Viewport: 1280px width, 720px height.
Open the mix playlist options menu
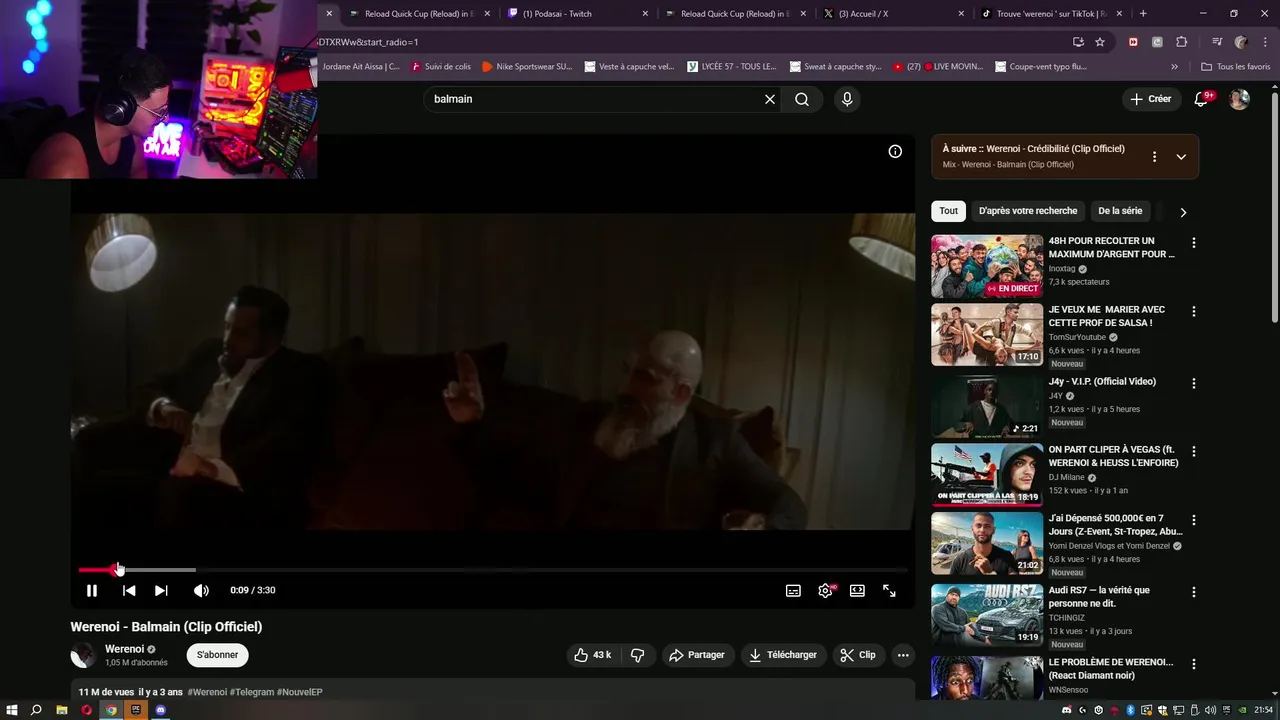click(1154, 157)
